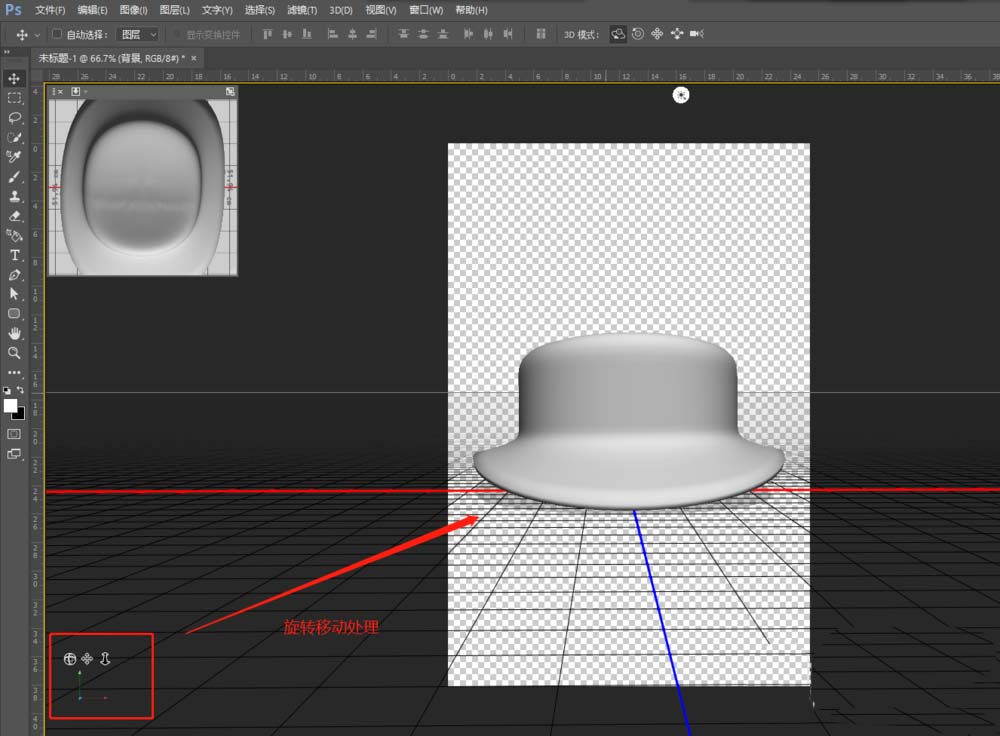Activate the 3D camera mode icon
1000x736 pixels.
click(695, 33)
